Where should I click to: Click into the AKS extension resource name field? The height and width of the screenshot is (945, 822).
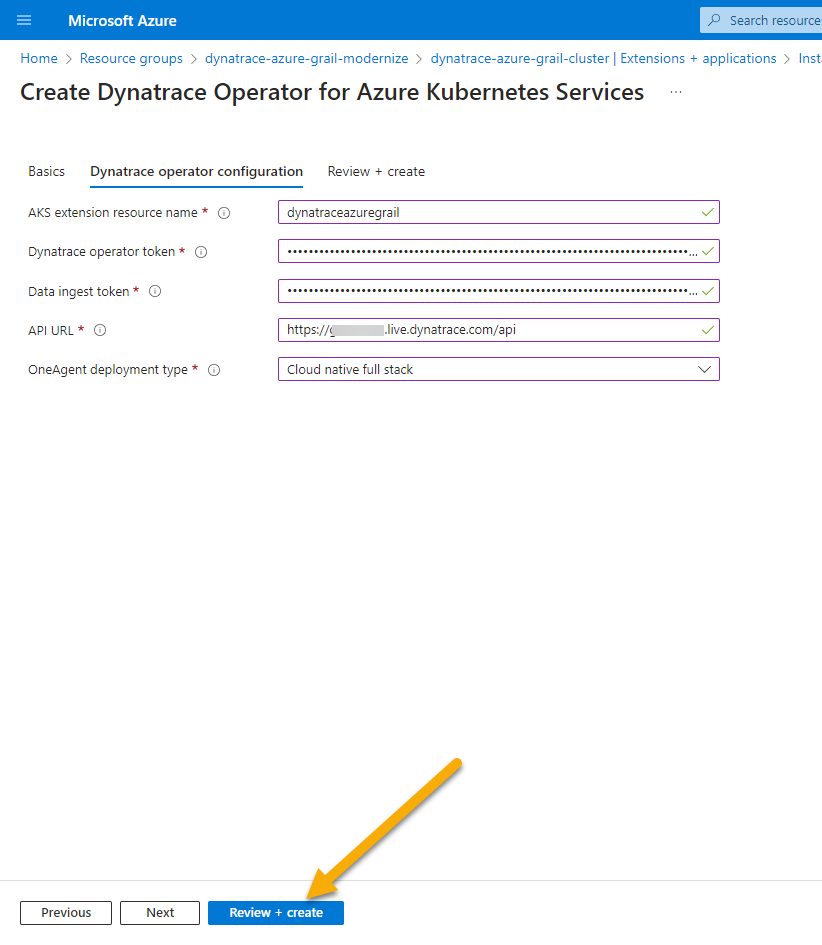click(490, 212)
